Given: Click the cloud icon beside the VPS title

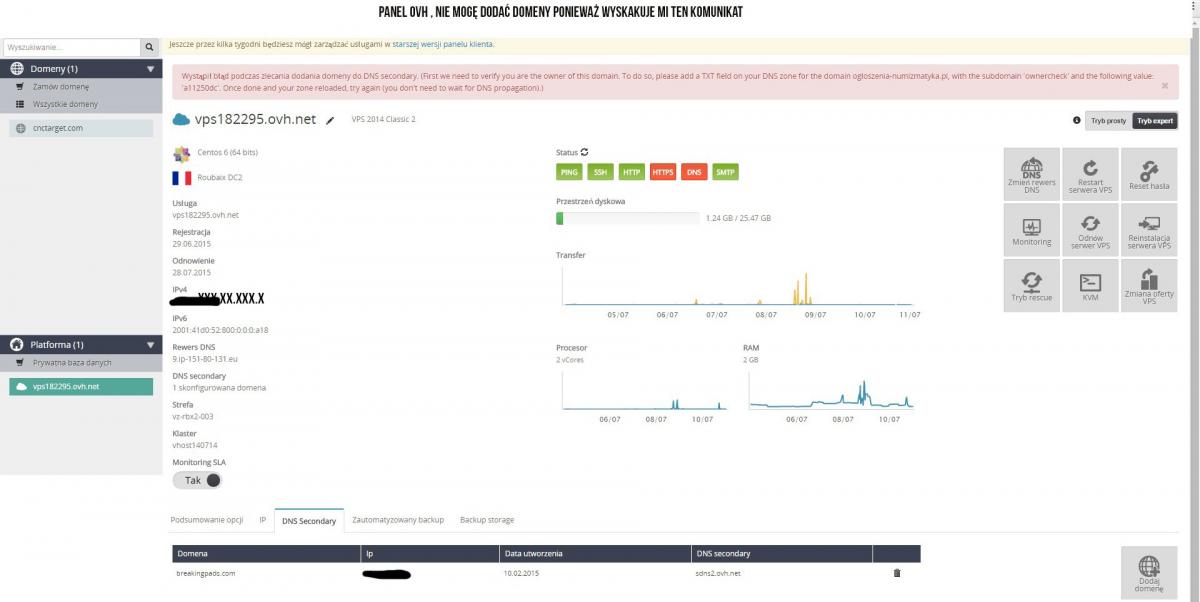Looking at the screenshot, I should 181,120.
